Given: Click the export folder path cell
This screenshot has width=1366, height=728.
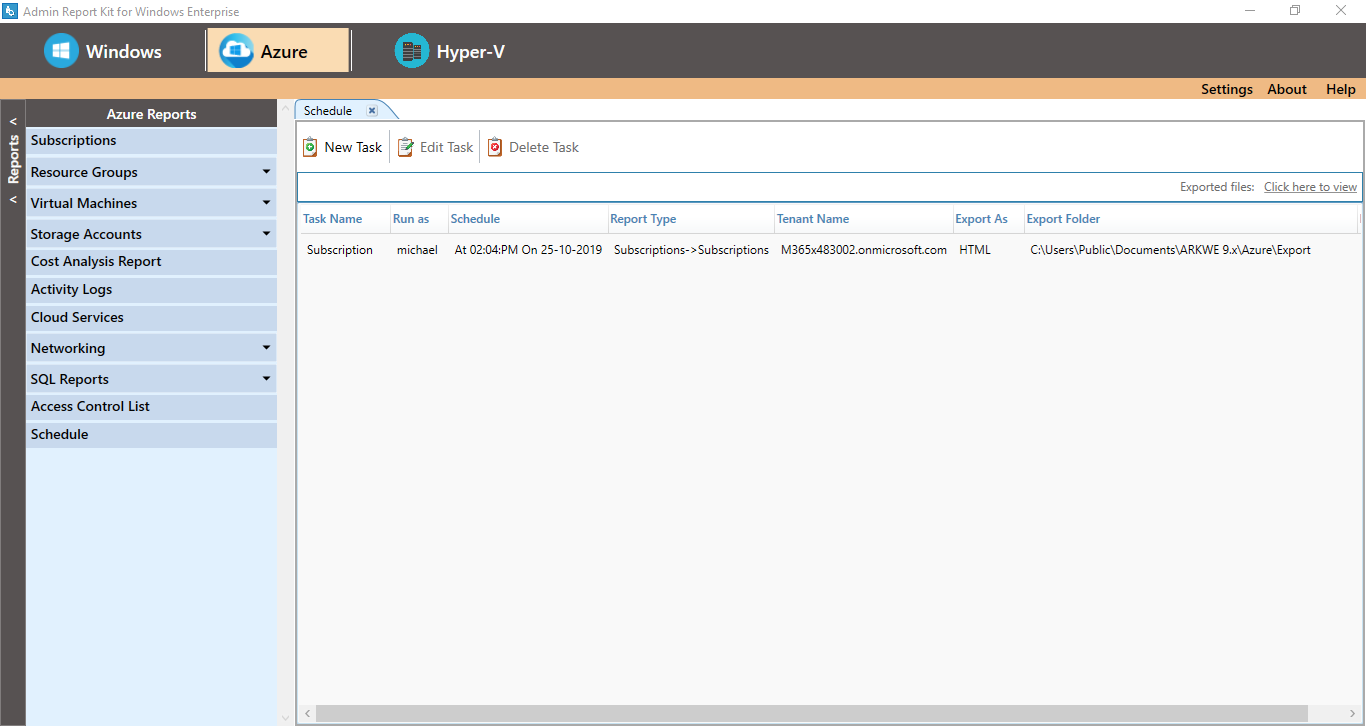Looking at the screenshot, I should (x=1170, y=250).
